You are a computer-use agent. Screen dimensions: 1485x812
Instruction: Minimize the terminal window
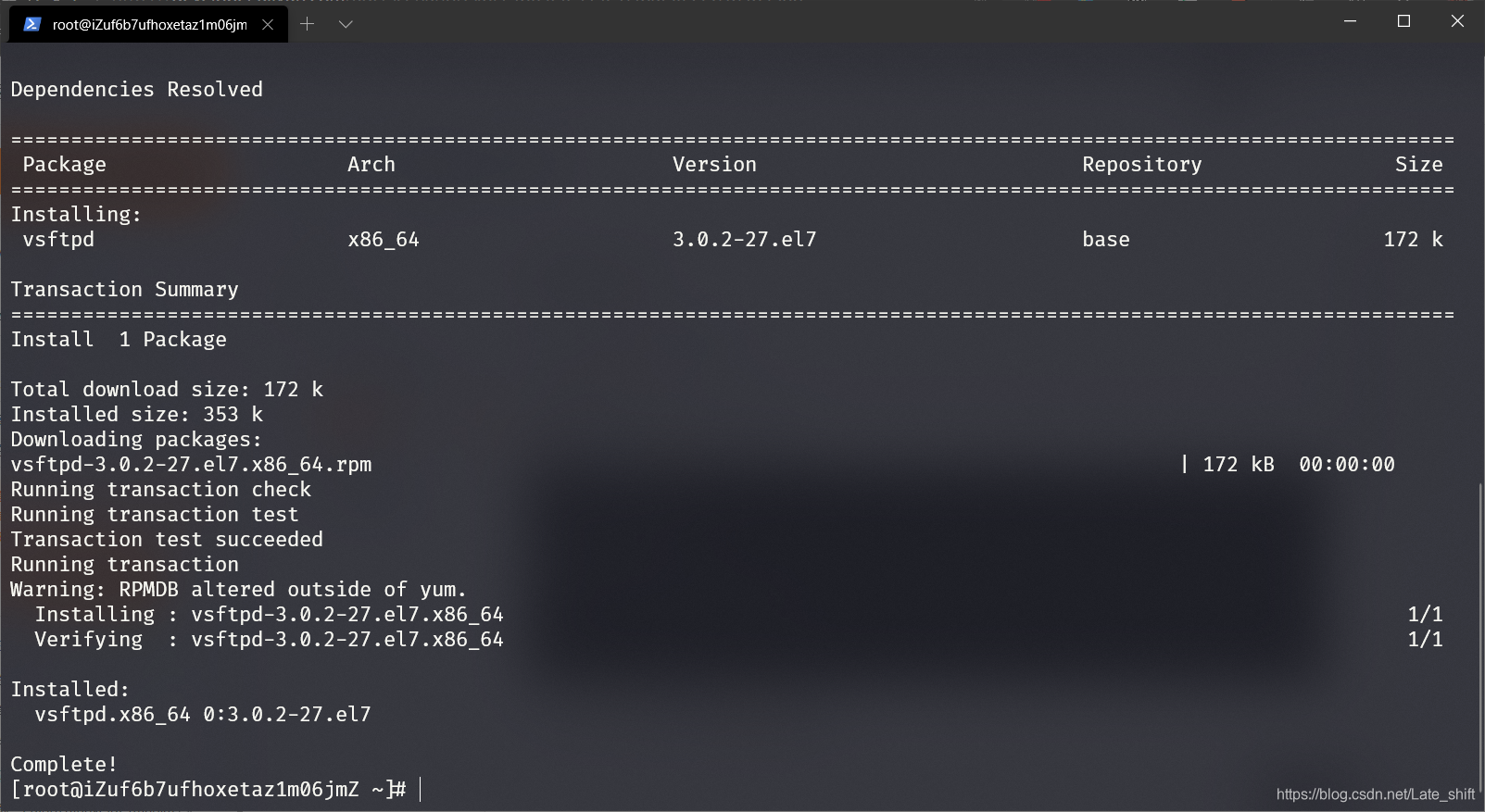pyautogui.click(x=1350, y=21)
